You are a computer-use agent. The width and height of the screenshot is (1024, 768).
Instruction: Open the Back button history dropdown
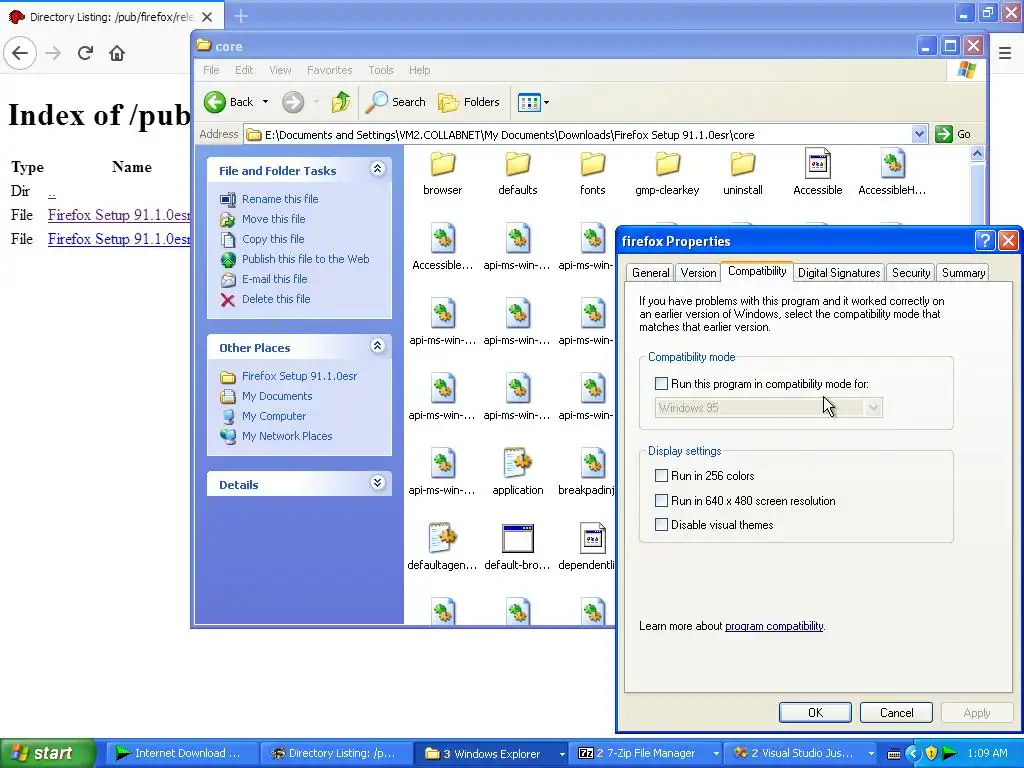click(x=265, y=102)
